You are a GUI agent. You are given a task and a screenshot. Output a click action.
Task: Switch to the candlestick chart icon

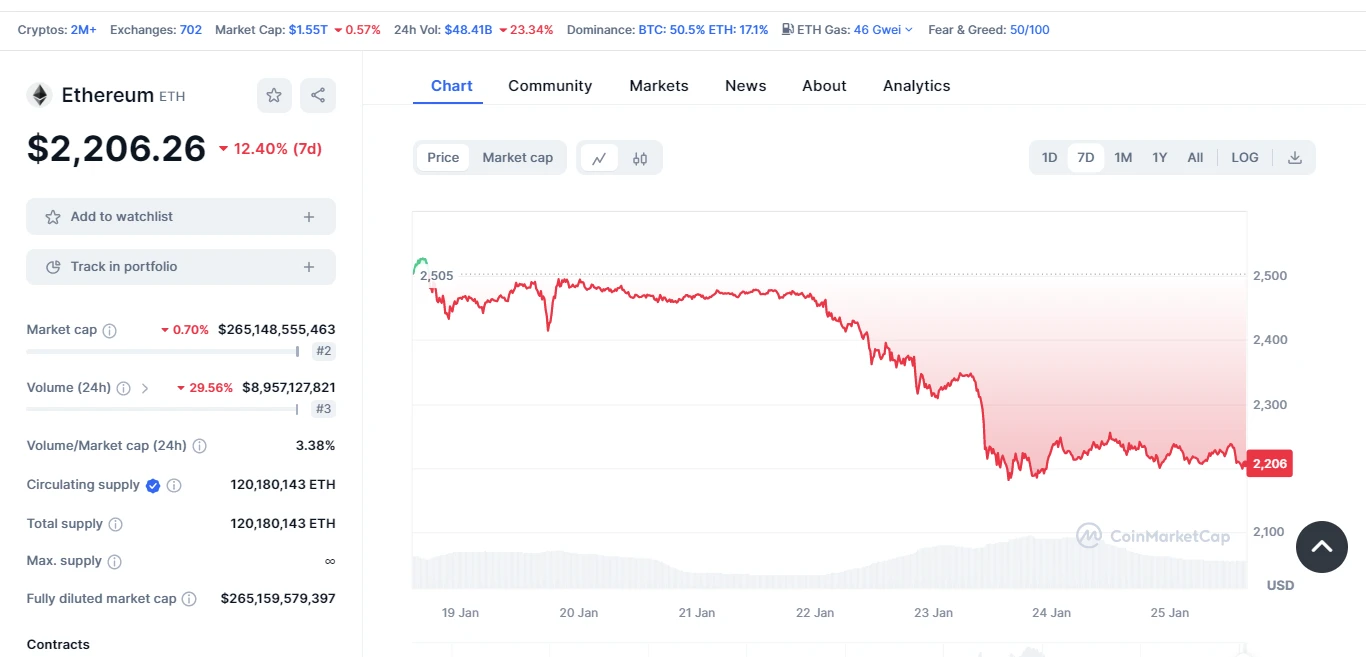click(x=640, y=158)
